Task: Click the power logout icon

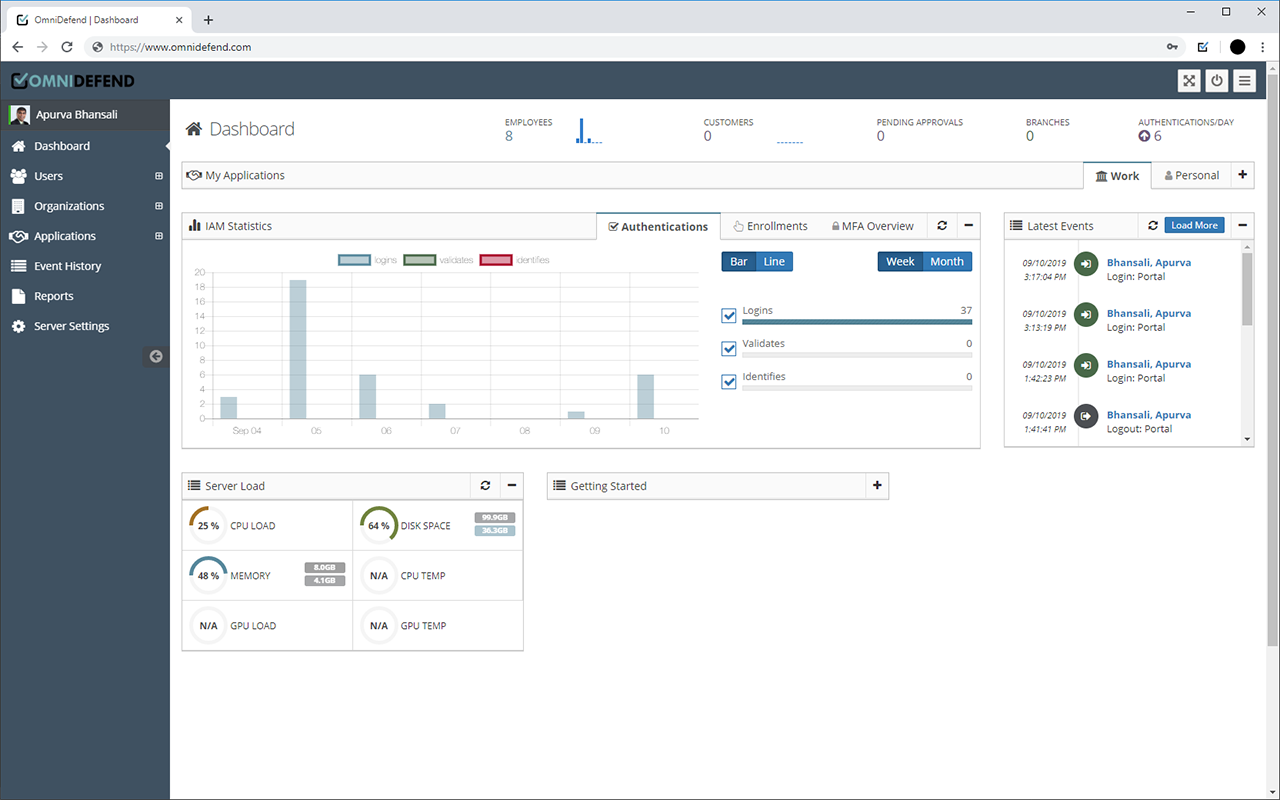Action: coord(1216,81)
